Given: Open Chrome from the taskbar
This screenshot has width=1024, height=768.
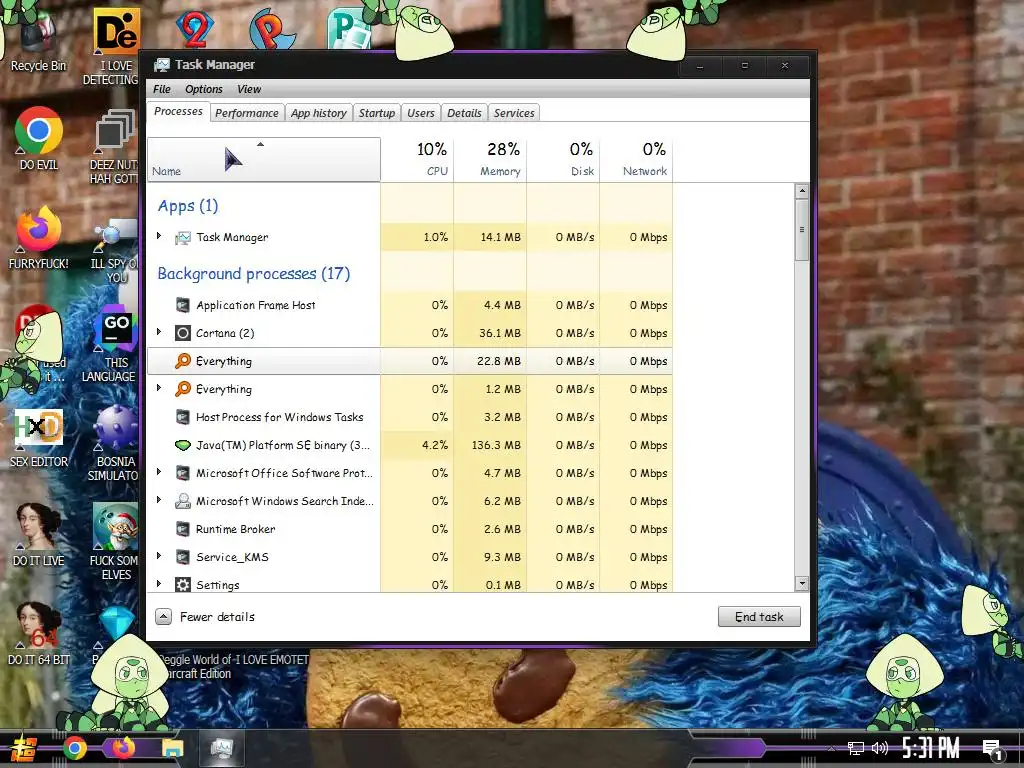Looking at the screenshot, I should coord(75,748).
